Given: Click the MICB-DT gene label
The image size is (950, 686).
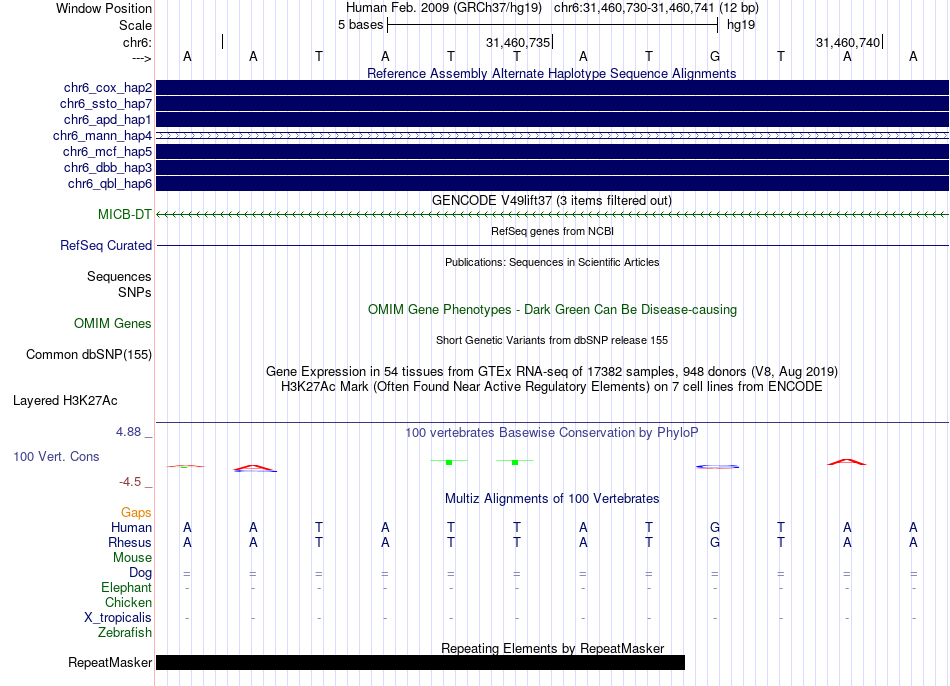Looking at the screenshot, I should [125, 215].
